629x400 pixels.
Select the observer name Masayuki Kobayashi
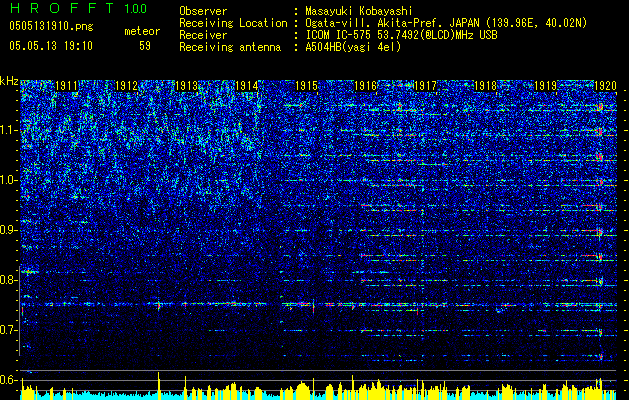(359, 11)
